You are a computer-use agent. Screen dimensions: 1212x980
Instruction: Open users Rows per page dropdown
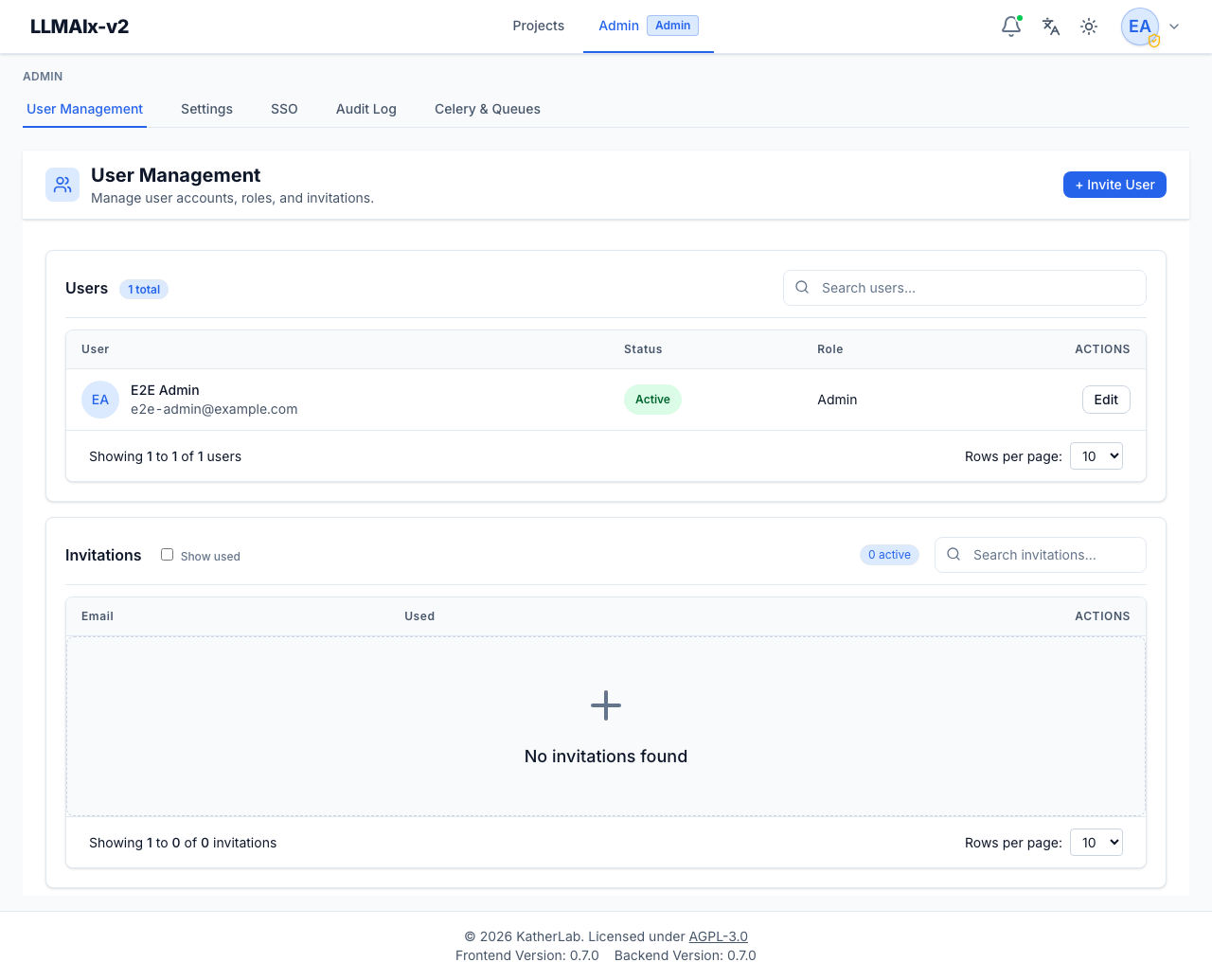[1096, 456]
